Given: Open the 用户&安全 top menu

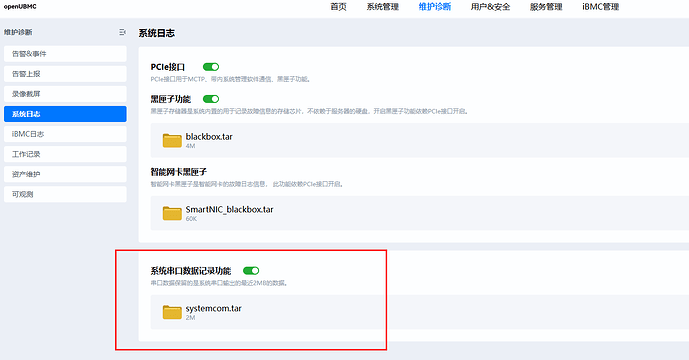Looking at the screenshot, I should [490, 7].
